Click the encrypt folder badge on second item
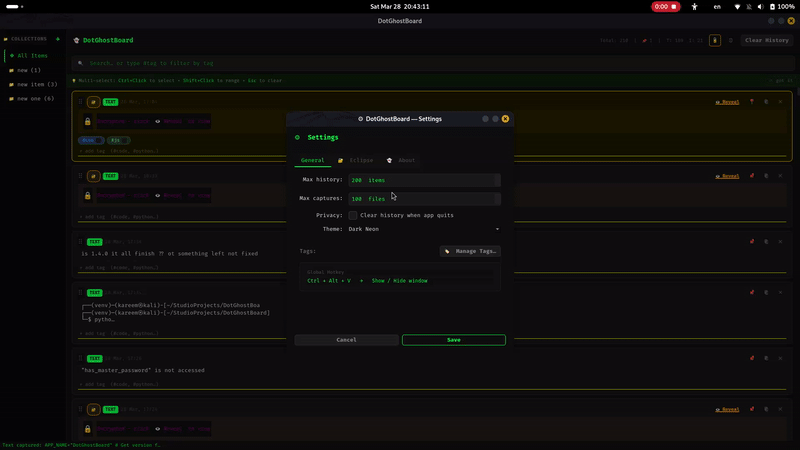 coord(93,176)
